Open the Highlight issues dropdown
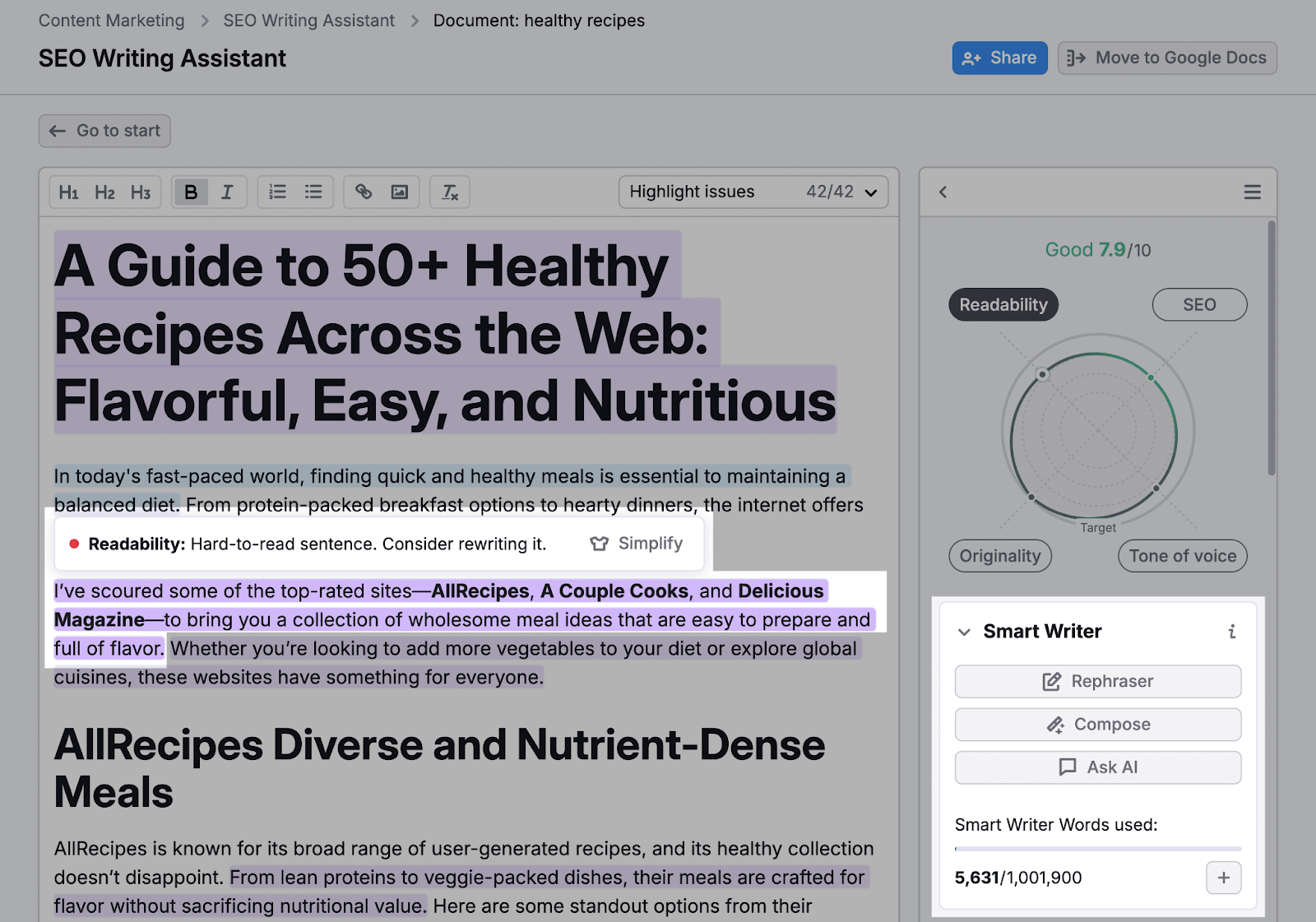 [753, 192]
